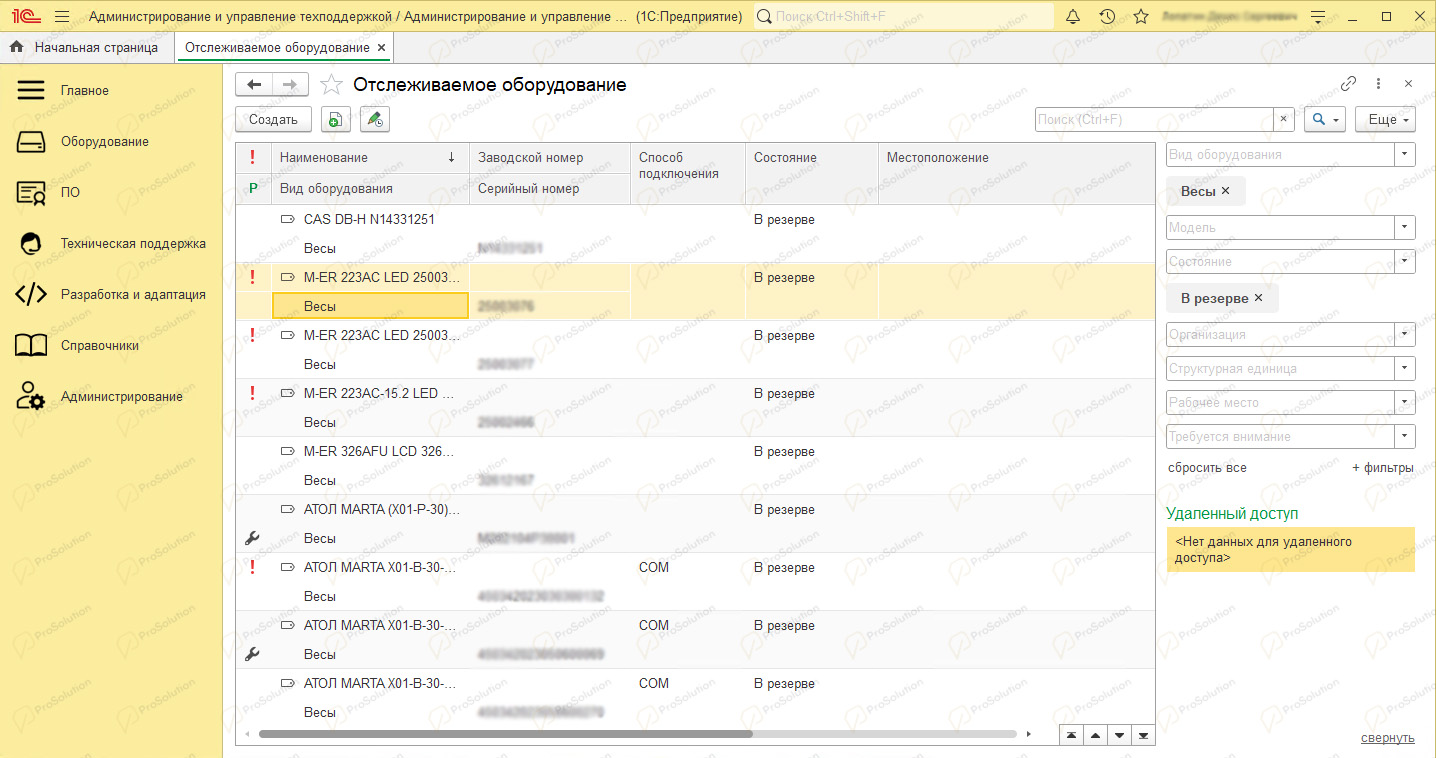The height and width of the screenshot is (758, 1436).
Task: Open notifications bell icon
Action: point(1073,17)
